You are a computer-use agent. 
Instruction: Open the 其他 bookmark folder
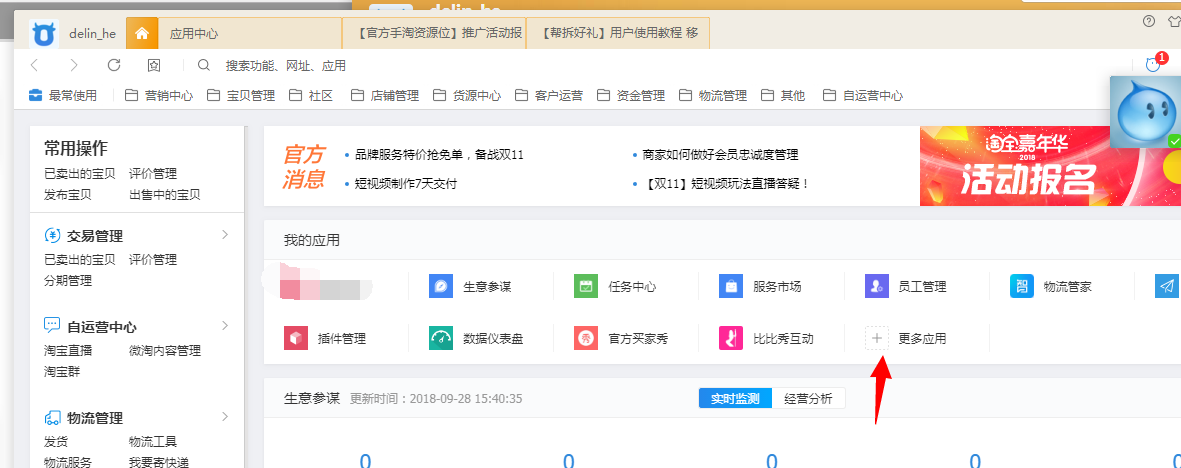tap(783, 96)
